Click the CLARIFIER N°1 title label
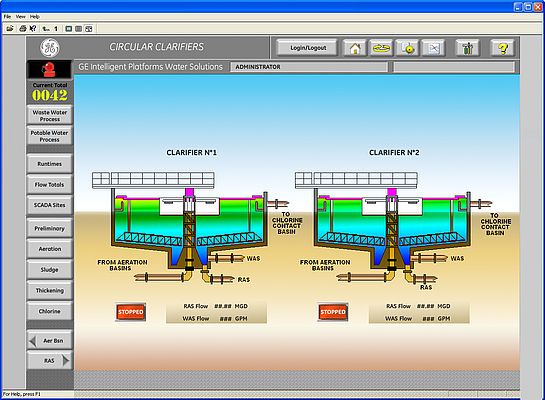 click(192, 153)
